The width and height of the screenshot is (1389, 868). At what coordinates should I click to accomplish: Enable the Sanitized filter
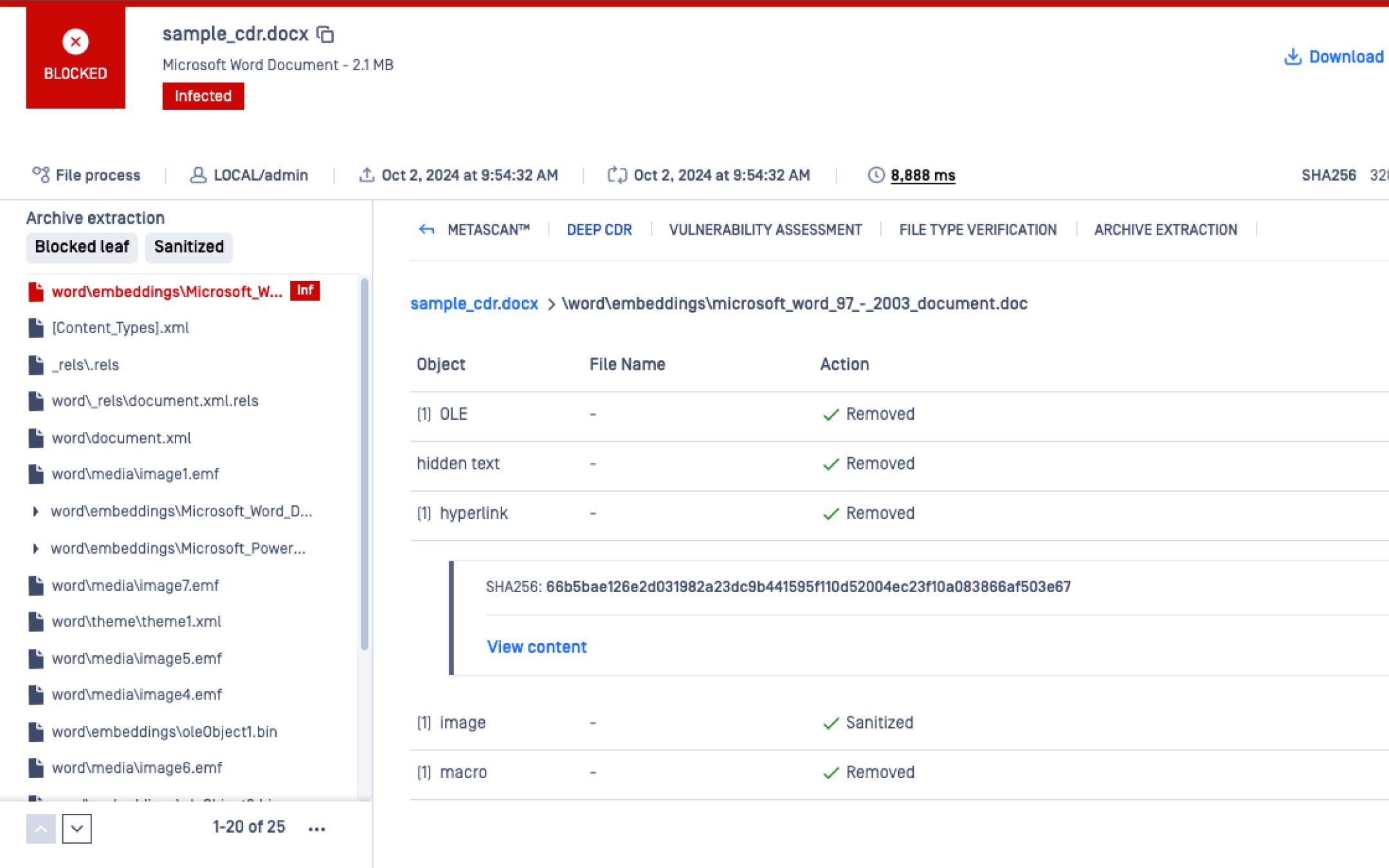coord(188,246)
